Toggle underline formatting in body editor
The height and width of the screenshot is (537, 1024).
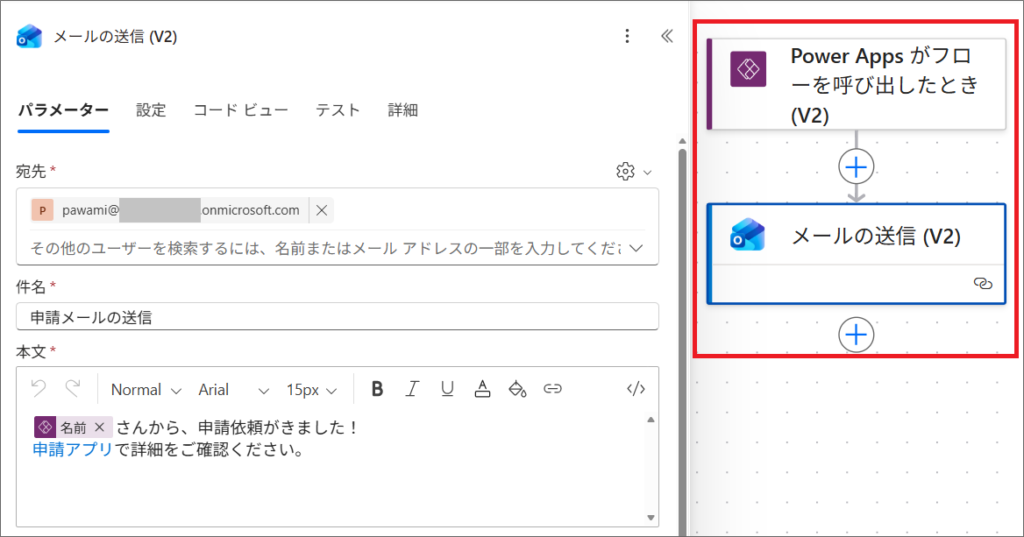click(x=447, y=389)
